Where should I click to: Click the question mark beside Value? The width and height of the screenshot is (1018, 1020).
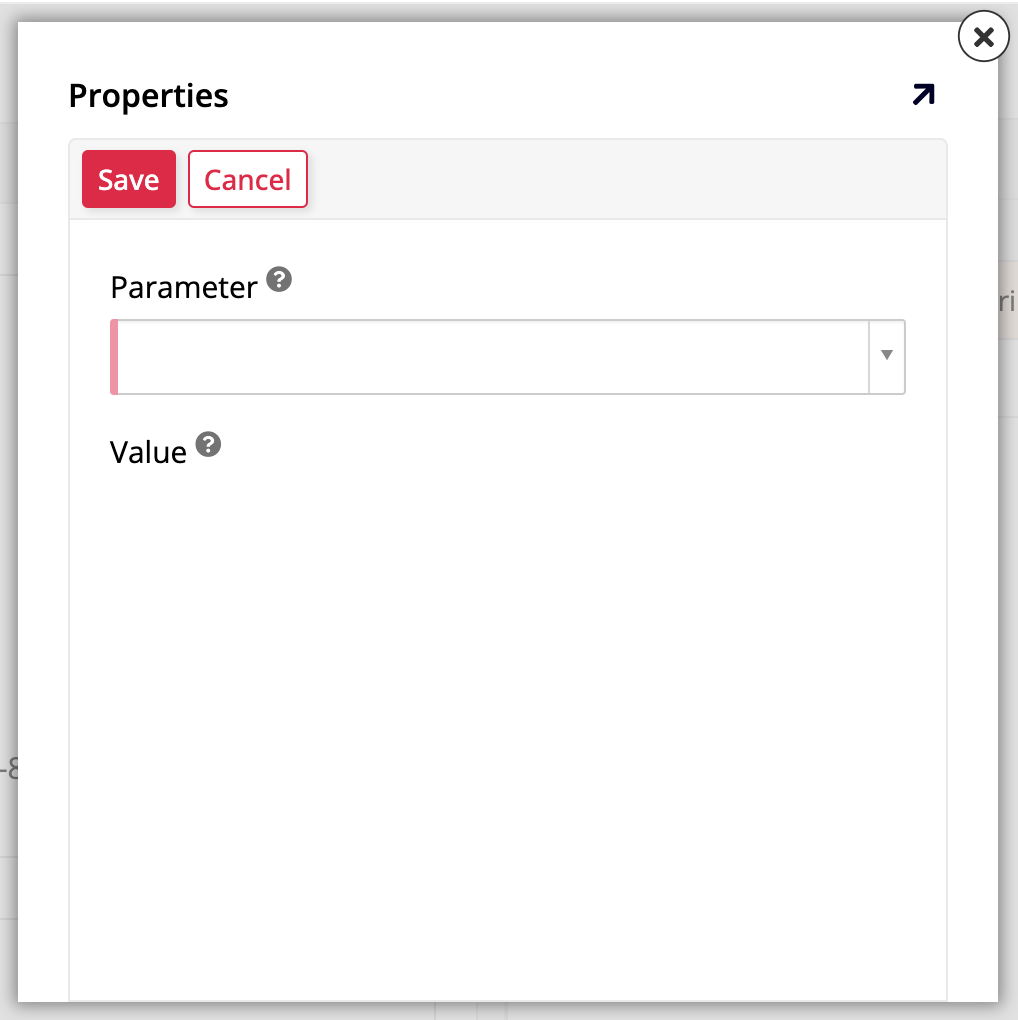(x=208, y=445)
